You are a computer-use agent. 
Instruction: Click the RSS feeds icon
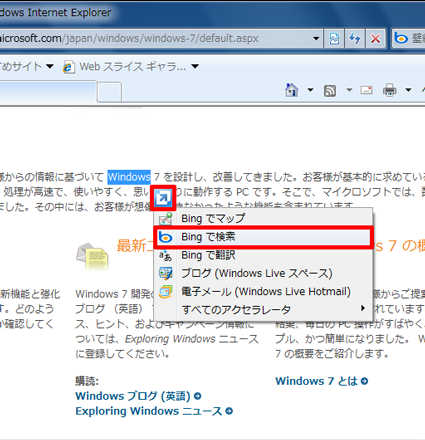click(330, 90)
